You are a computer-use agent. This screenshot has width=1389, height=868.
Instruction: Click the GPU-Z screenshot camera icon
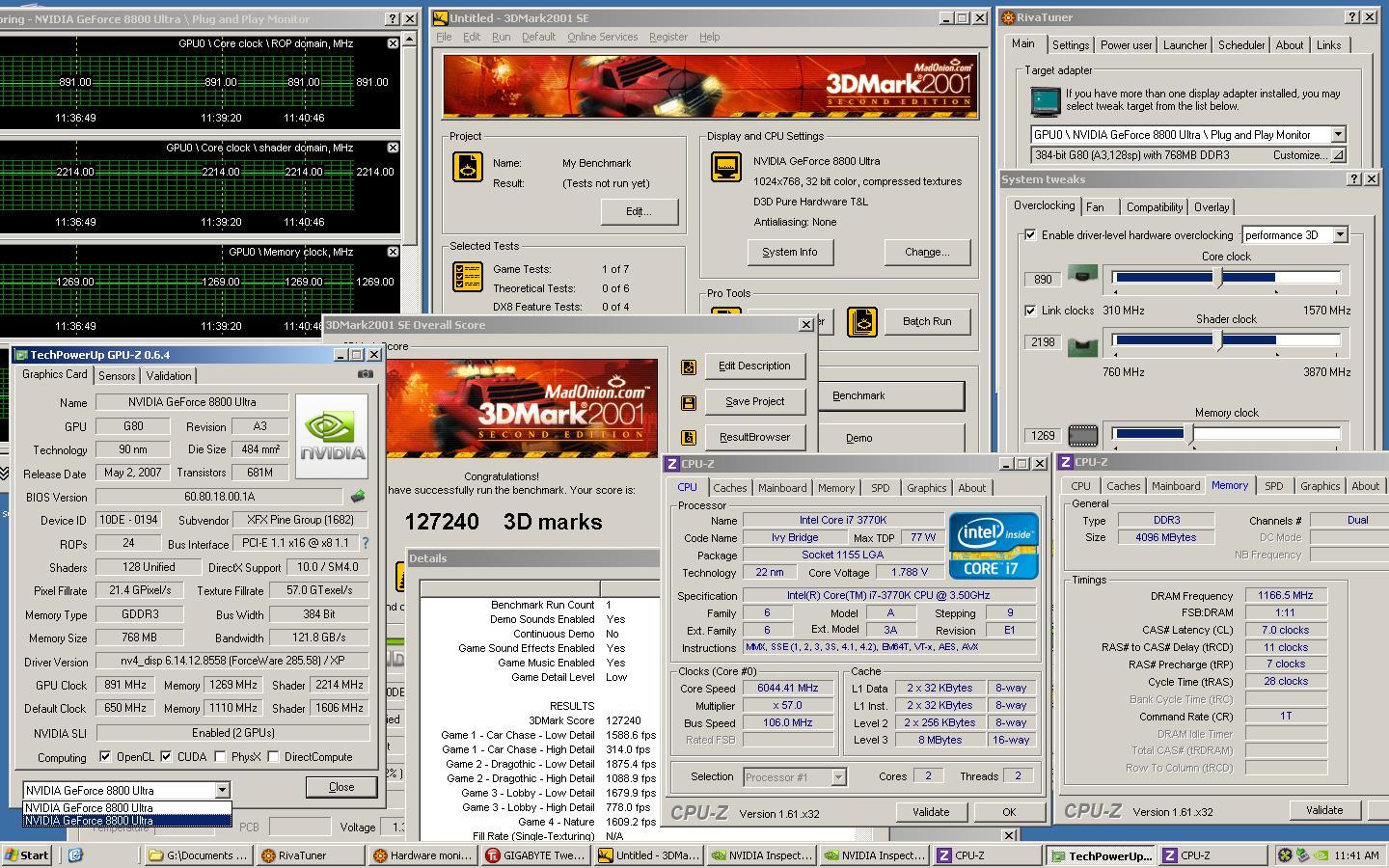pyautogui.click(x=365, y=374)
